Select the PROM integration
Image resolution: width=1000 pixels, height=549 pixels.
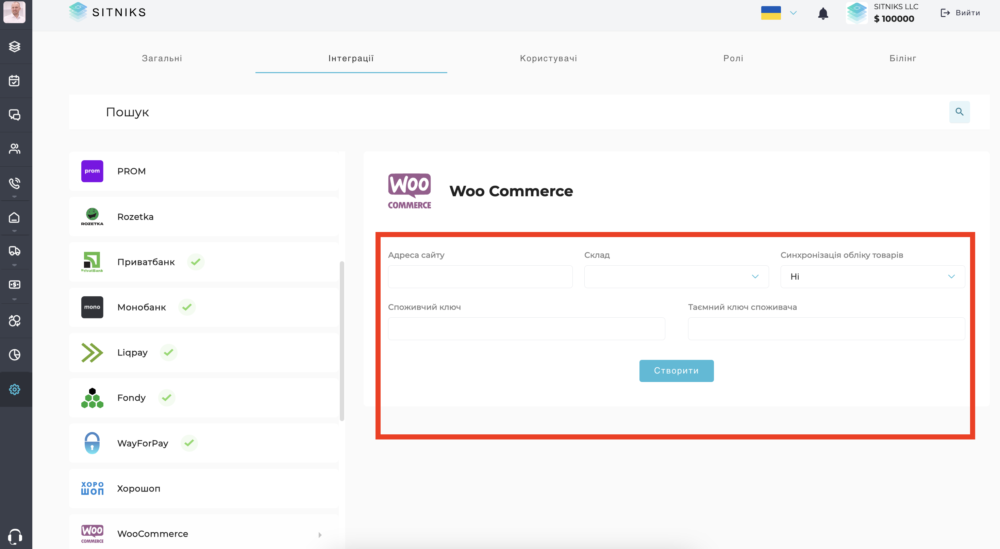click(204, 171)
